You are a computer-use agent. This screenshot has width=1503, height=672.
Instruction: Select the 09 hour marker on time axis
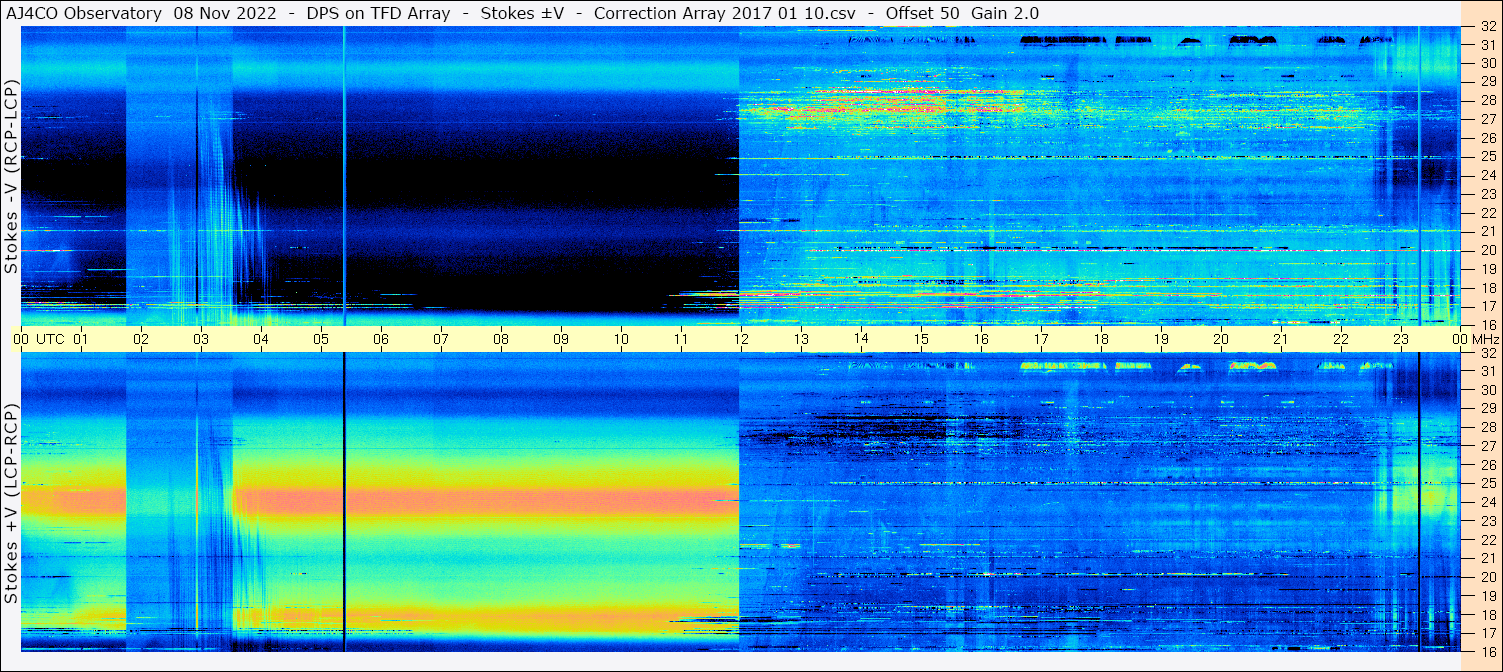[x=561, y=339]
